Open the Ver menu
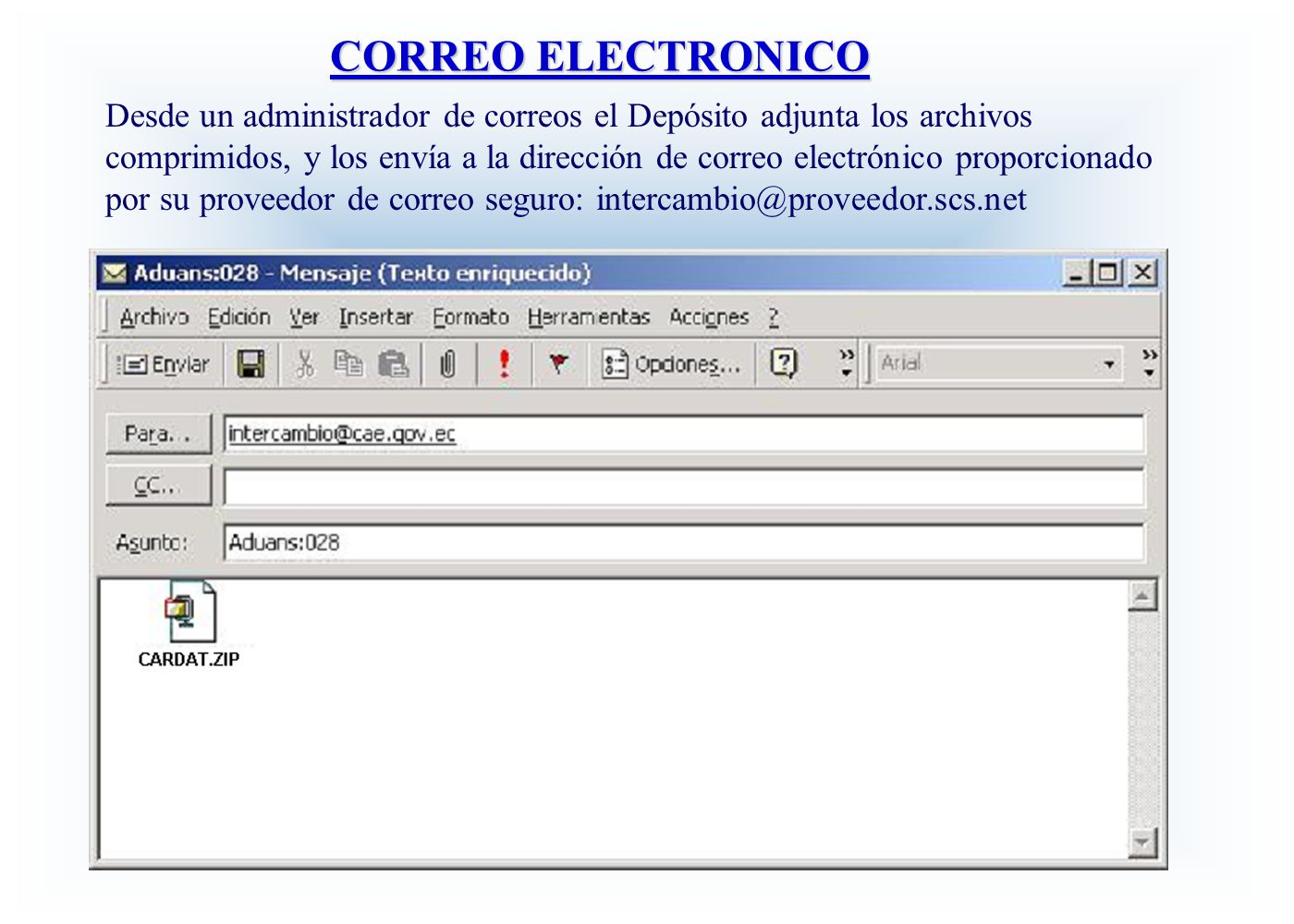This screenshot has height=924, width=1294. coord(304,317)
